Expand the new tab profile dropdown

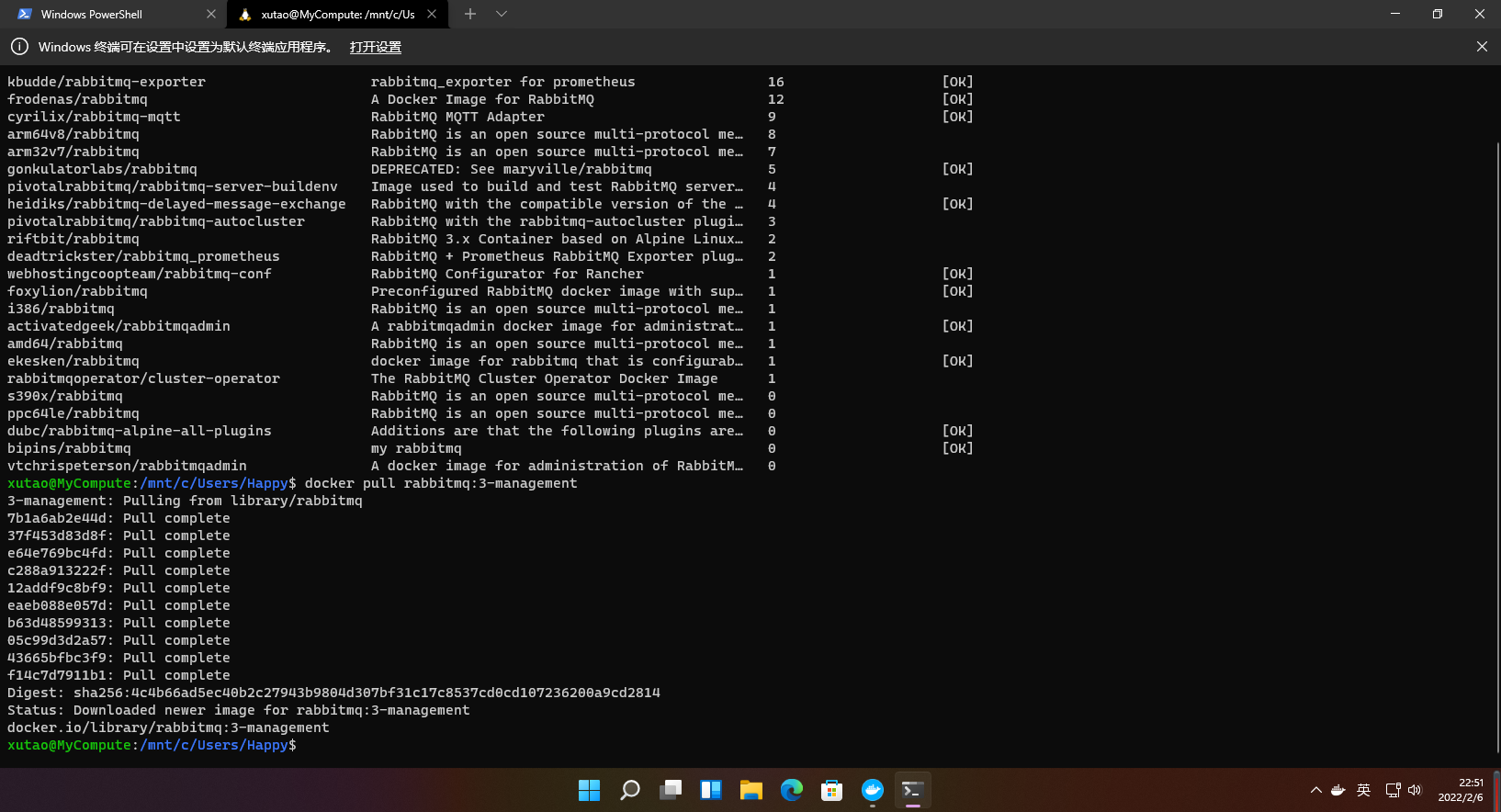pyautogui.click(x=502, y=15)
